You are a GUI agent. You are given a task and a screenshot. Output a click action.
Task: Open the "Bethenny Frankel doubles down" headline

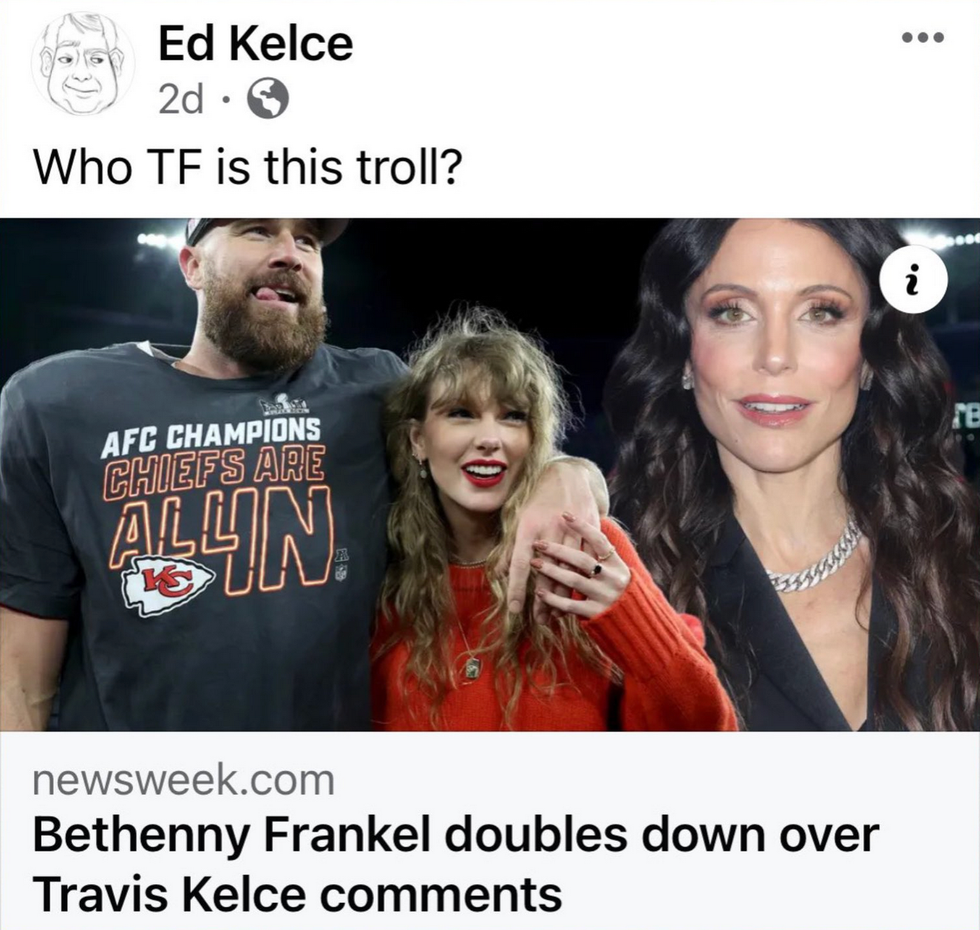[x=456, y=836]
